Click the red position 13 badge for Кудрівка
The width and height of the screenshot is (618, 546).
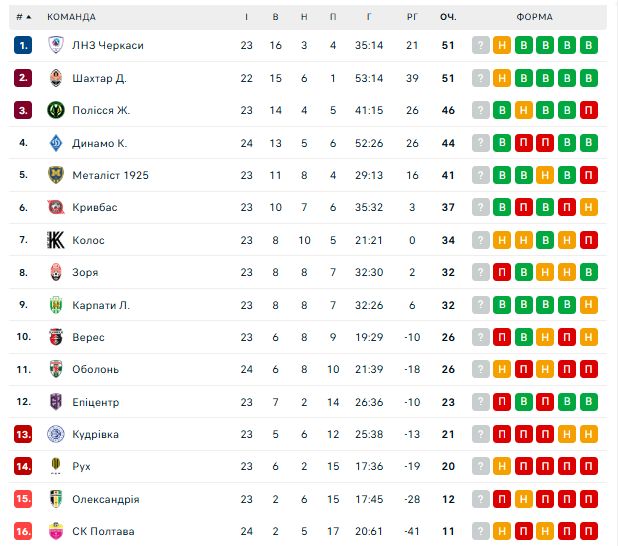coord(23,434)
